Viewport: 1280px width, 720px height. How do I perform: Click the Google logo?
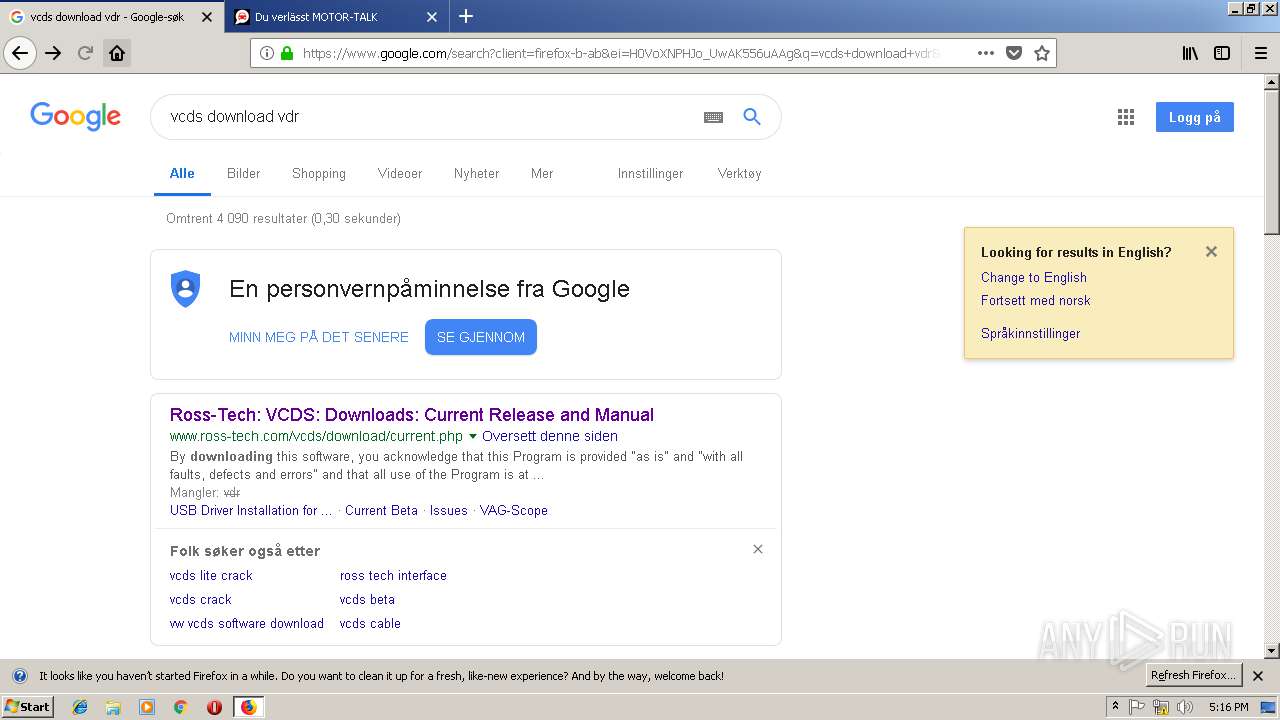(76, 116)
